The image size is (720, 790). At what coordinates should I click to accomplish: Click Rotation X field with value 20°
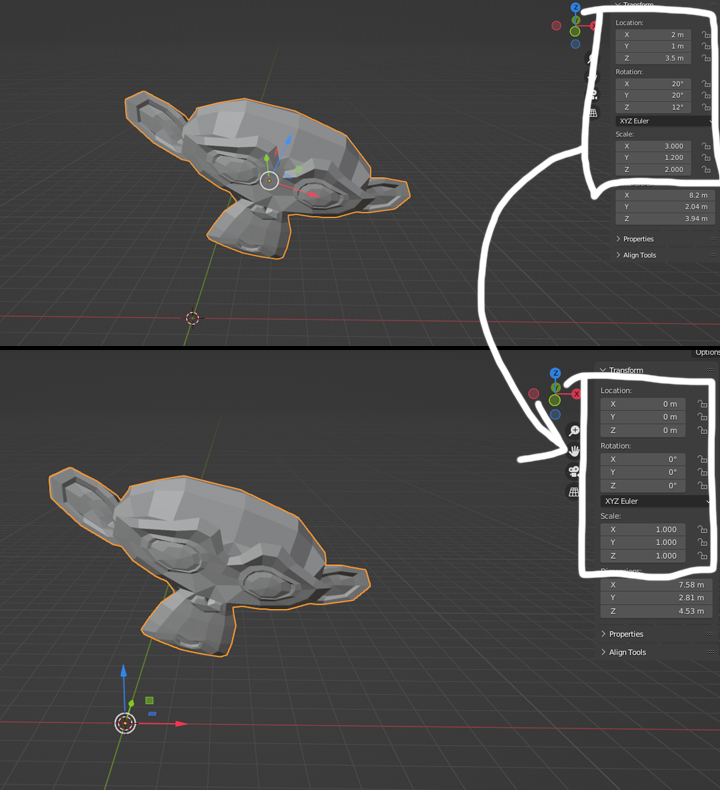tap(653, 84)
